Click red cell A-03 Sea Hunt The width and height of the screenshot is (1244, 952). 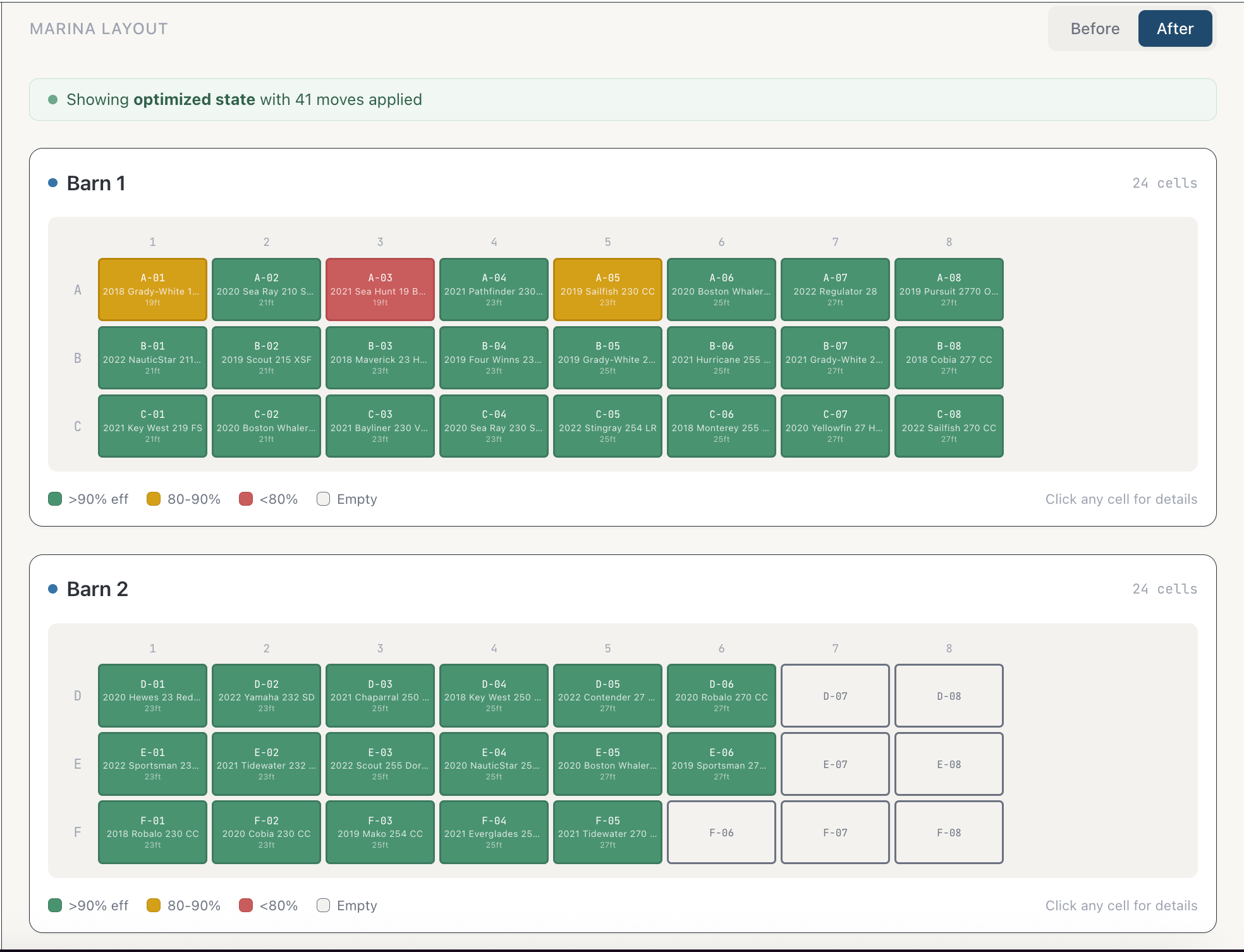point(380,290)
